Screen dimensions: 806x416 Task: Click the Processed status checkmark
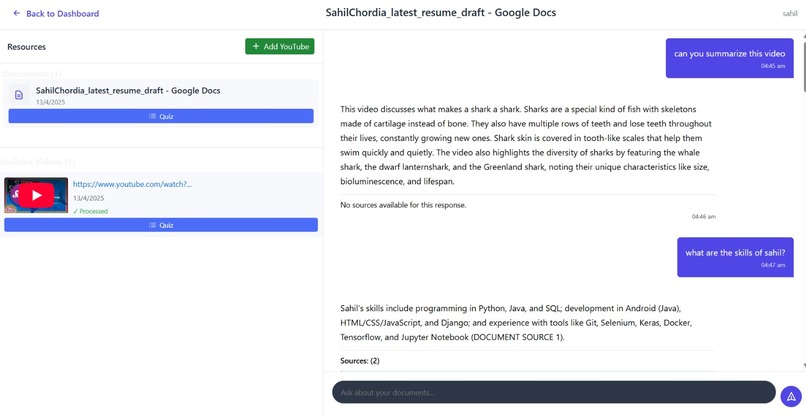76,211
